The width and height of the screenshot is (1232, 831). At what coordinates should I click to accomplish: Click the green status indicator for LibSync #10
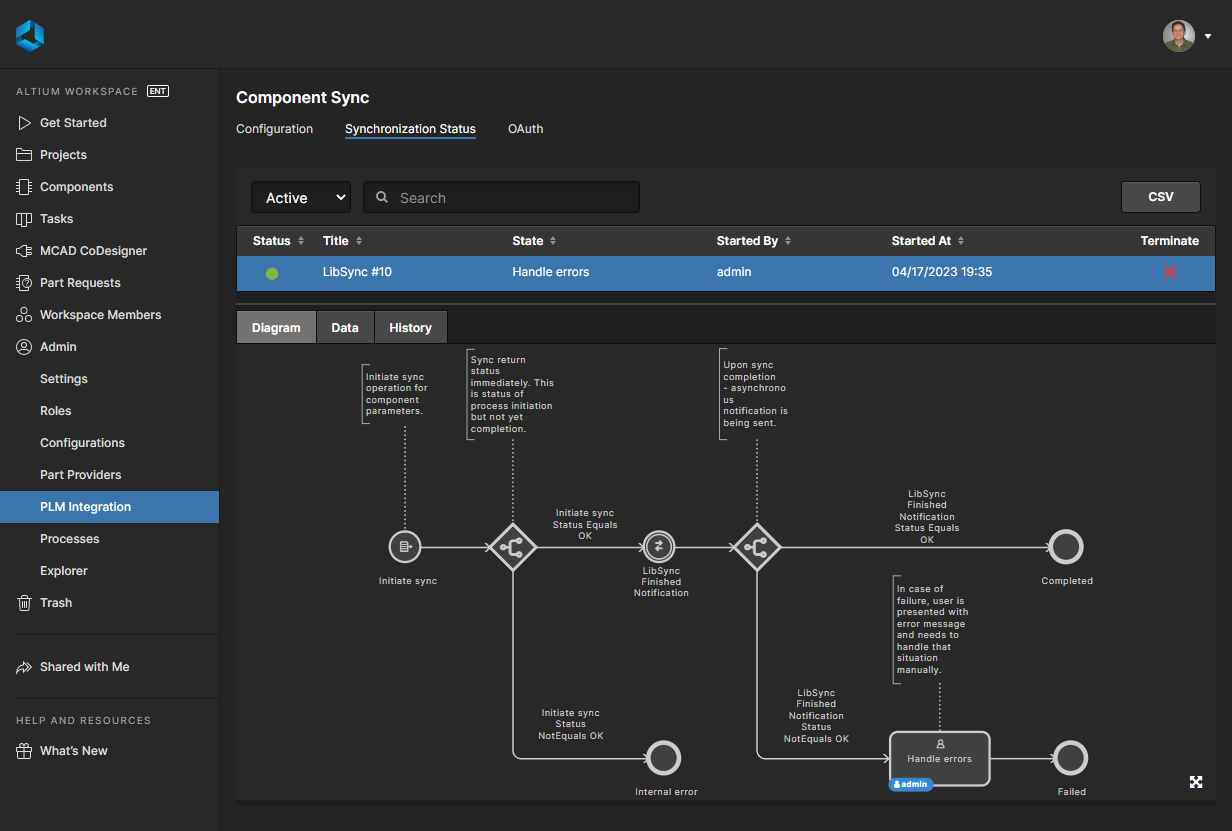coord(271,271)
